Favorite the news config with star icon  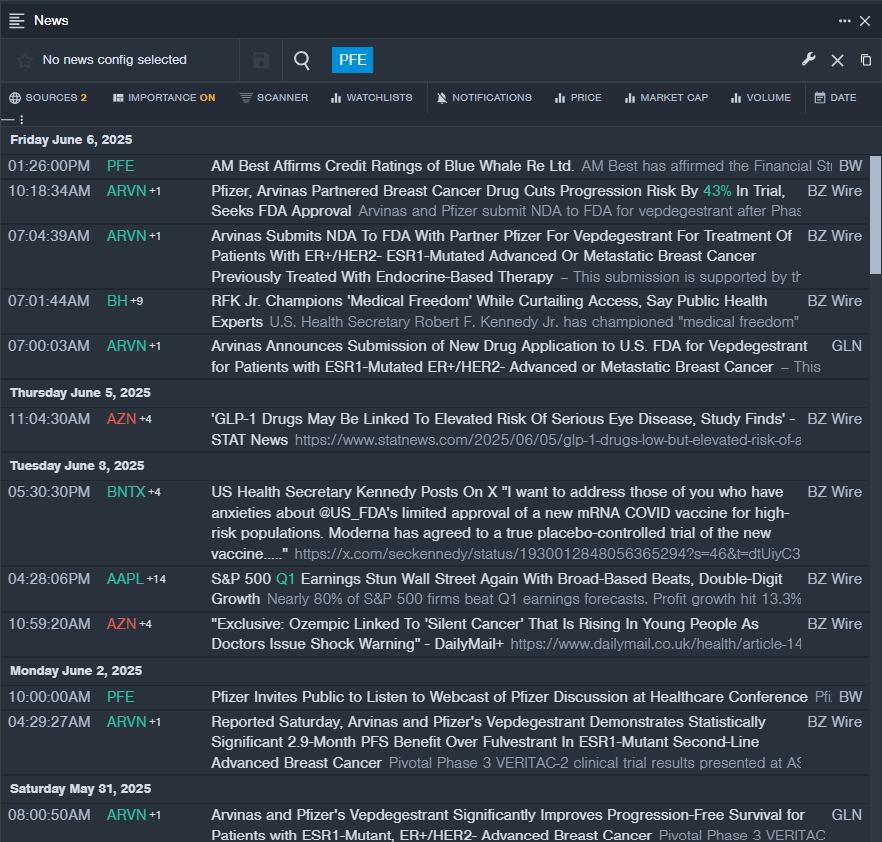(x=24, y=60)
